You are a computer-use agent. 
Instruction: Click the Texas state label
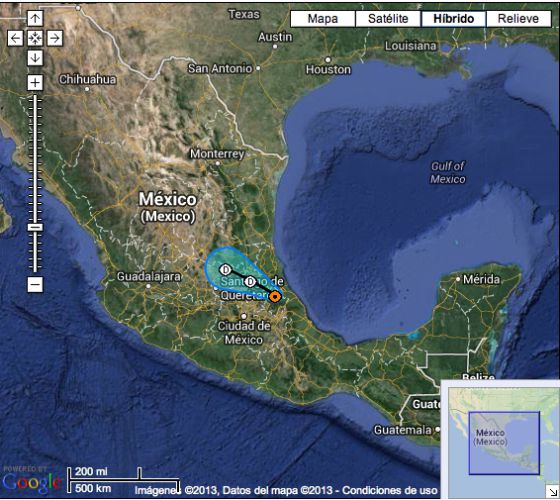(244, 14)
